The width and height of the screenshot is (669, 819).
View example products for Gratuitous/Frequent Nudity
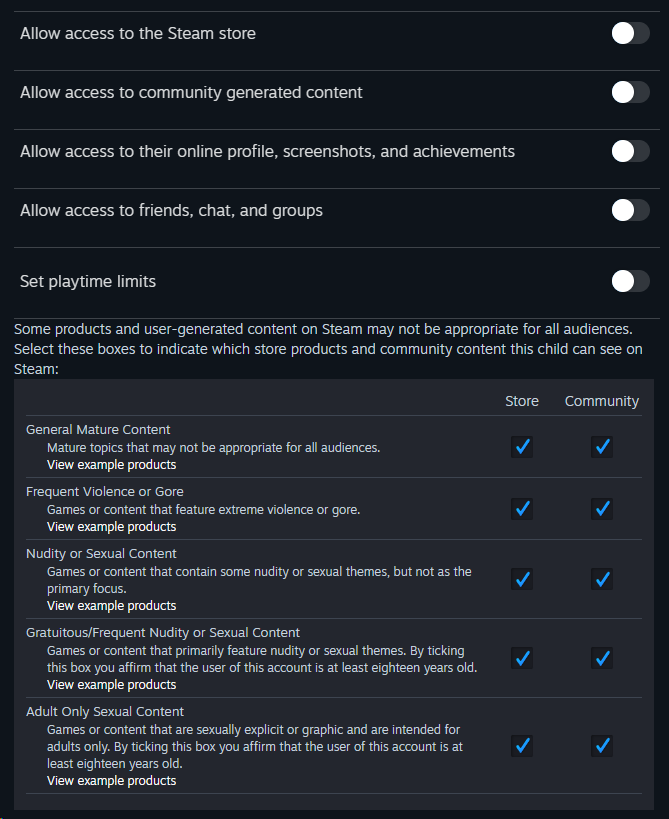pos(111,685)
